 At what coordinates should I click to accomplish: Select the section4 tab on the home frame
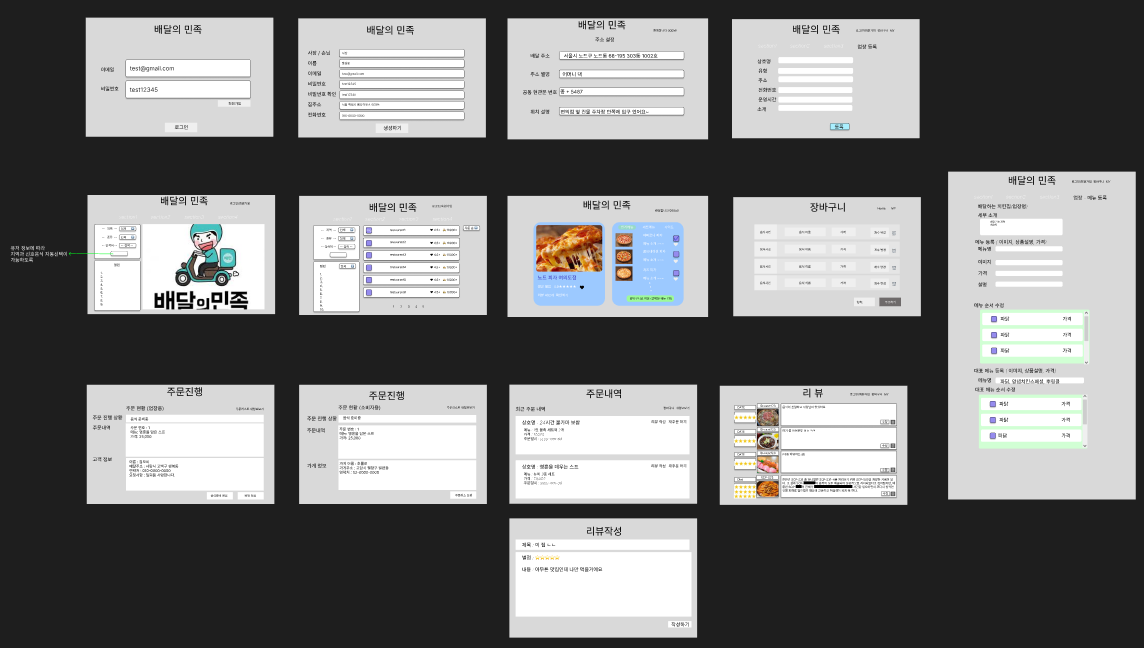(228, 217)
